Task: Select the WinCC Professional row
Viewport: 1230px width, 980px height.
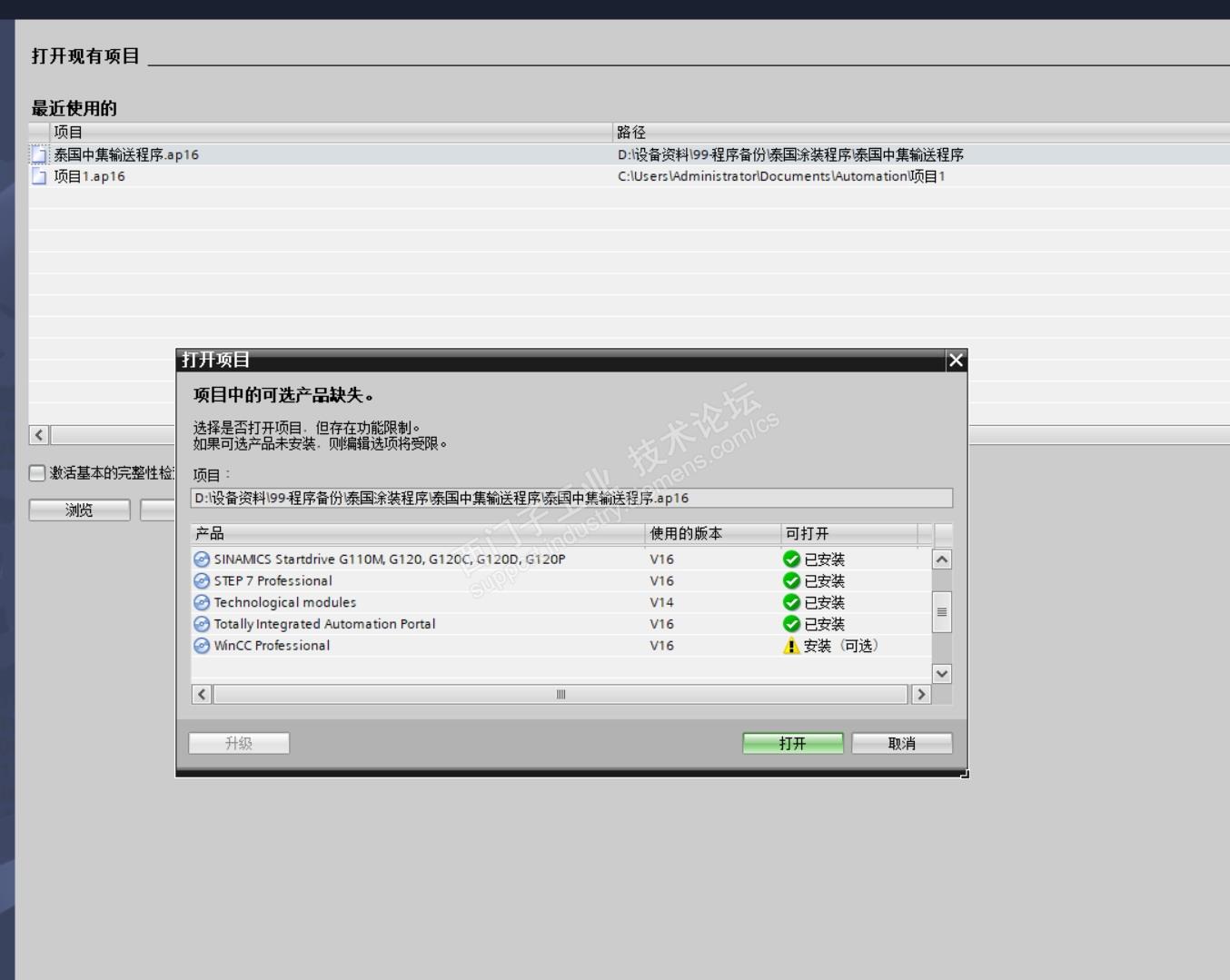Action: coord(561,646)
